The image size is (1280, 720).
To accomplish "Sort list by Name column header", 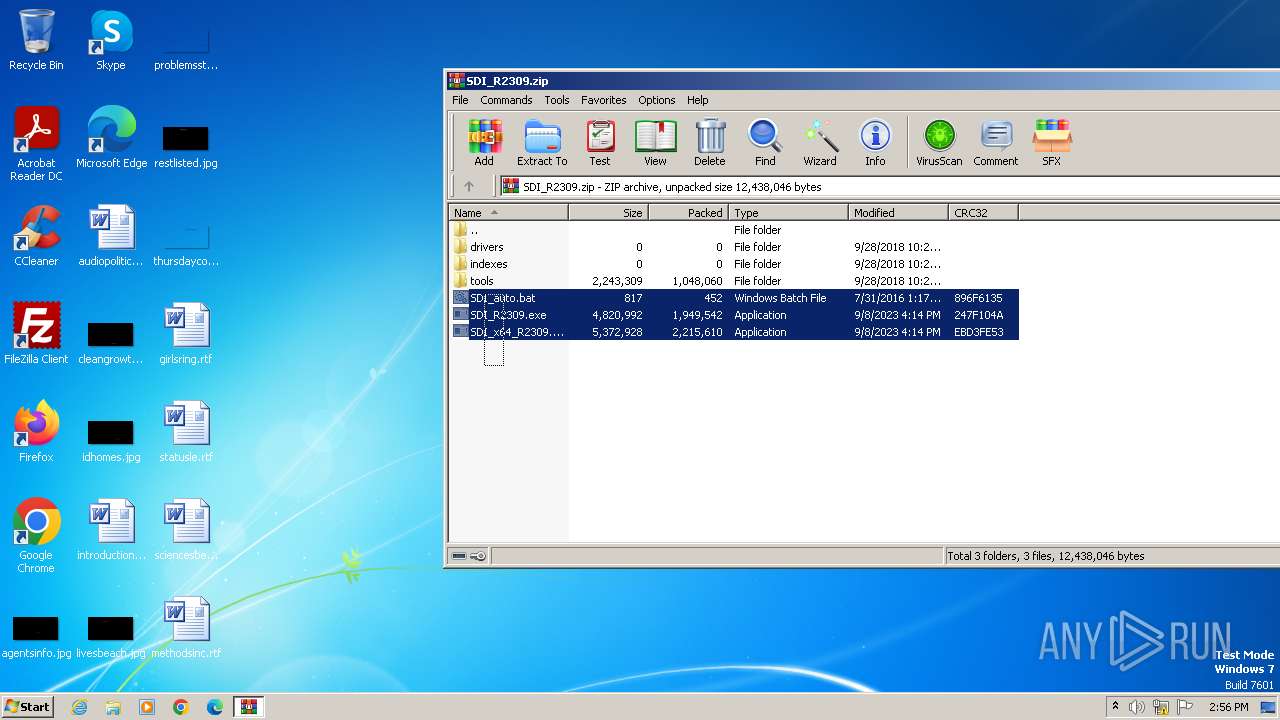I will tap(508, 212).
